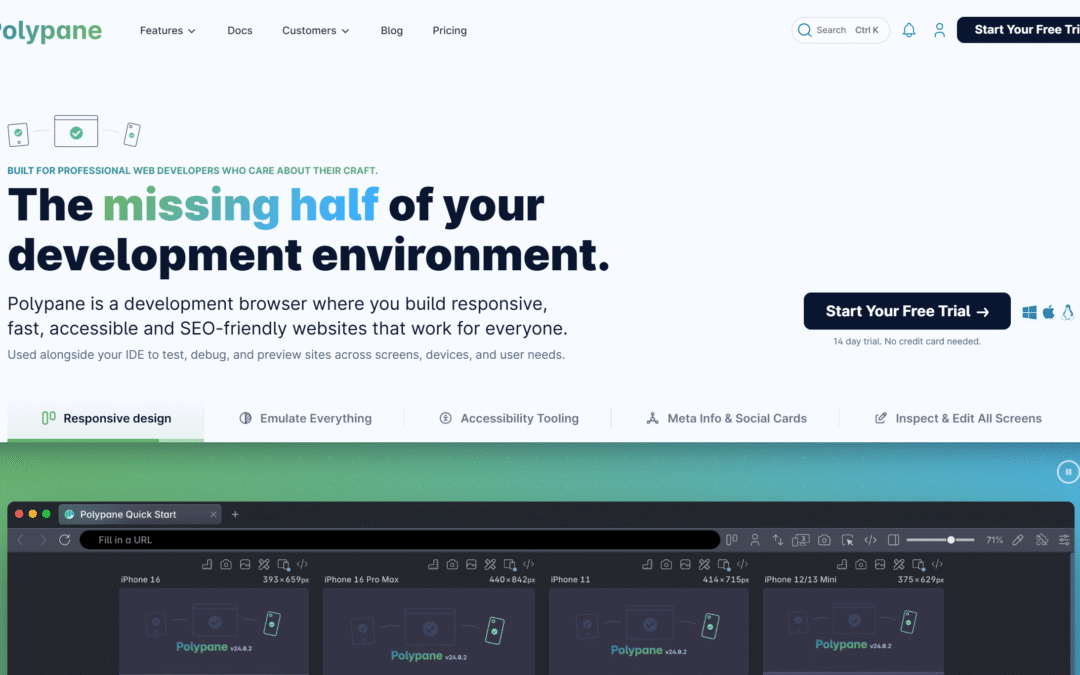Click the pencil edit icon in the app toolbar
1080x675 pixels.
[x=1018, y=540]
